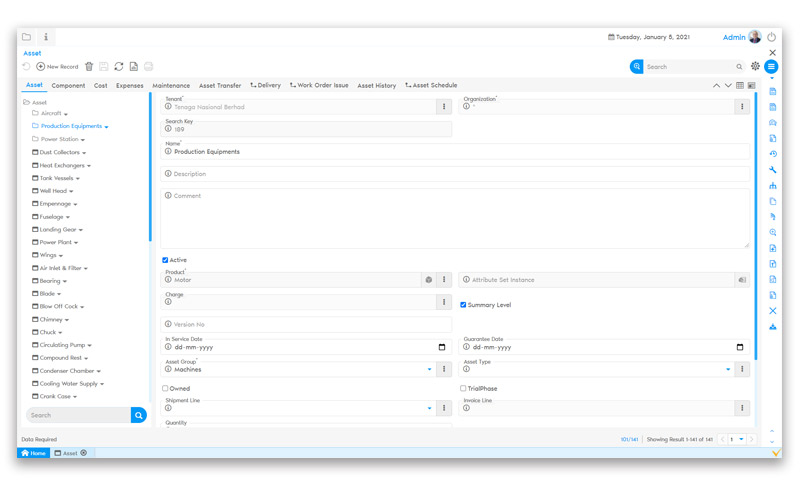The width and height of the screenshot is (800, 486).
Task: Click the New Record button
Action: tap(57, 67)
